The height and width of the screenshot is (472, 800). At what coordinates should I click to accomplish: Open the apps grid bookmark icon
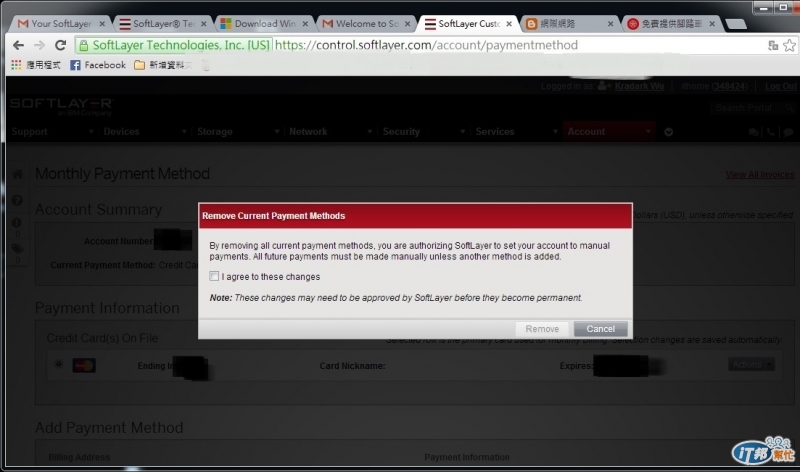tap(16, 65)
